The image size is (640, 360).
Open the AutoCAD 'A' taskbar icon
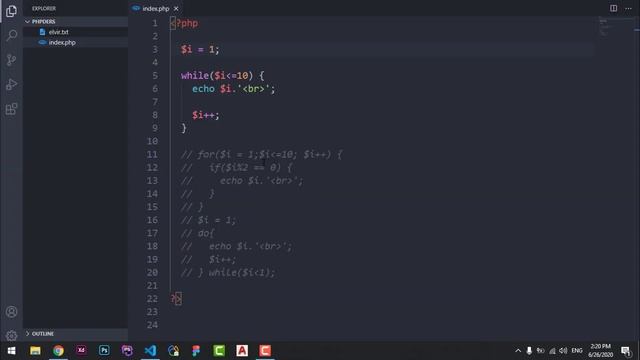point(242,351)
